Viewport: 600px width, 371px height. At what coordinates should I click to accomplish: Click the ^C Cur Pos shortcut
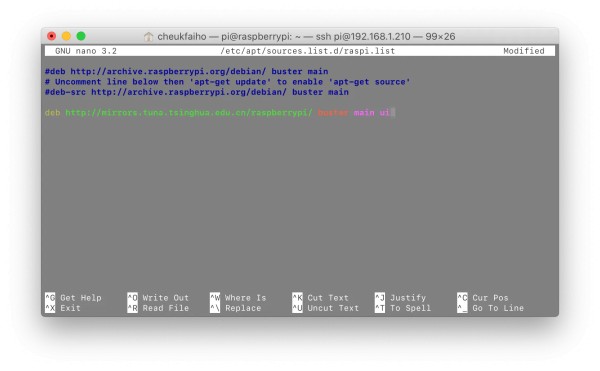click(483, 298)
